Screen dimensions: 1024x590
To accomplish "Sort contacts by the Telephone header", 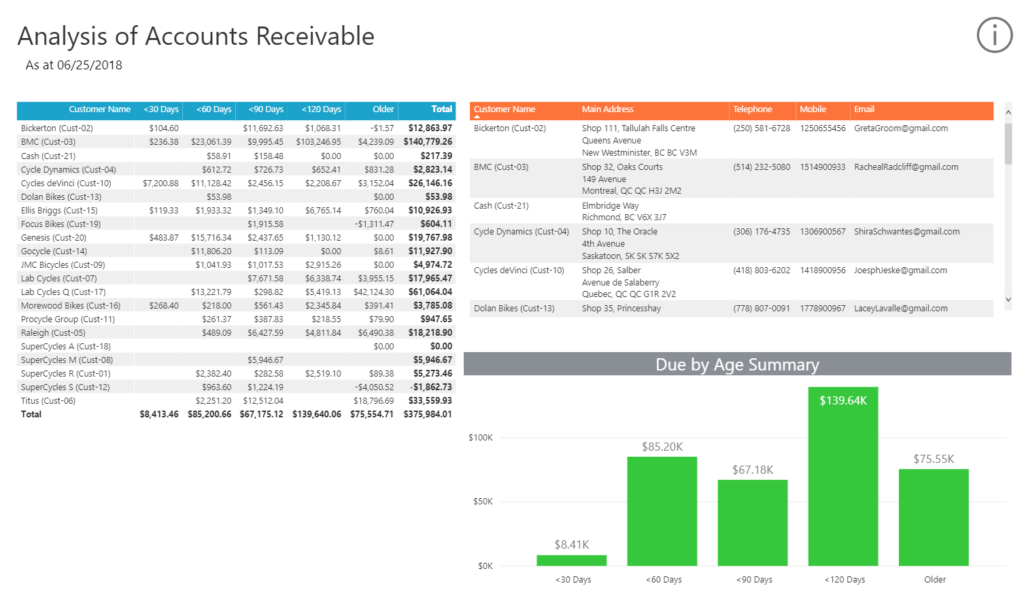I will (757, 109).
